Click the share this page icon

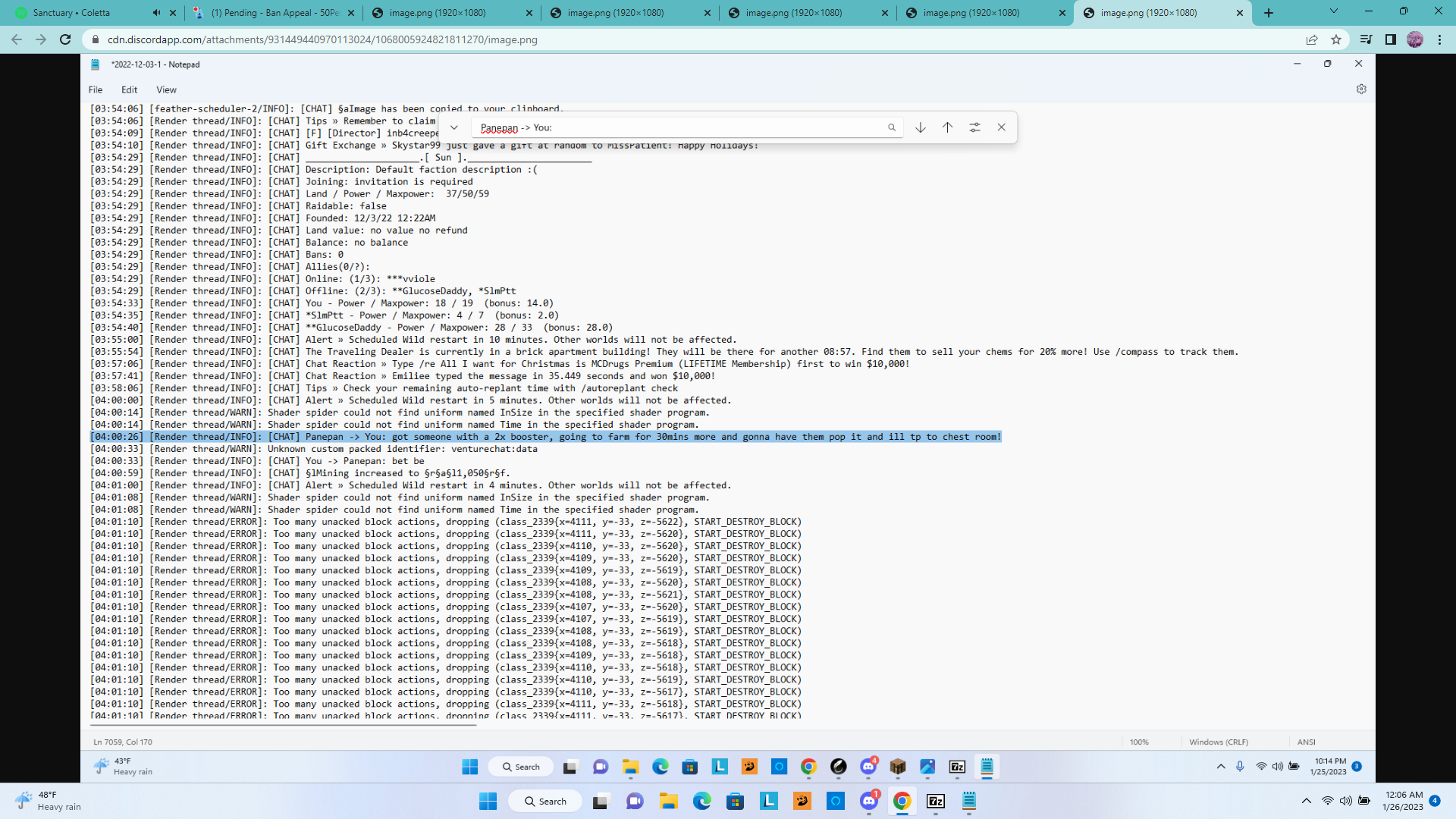coord(1311,39)
